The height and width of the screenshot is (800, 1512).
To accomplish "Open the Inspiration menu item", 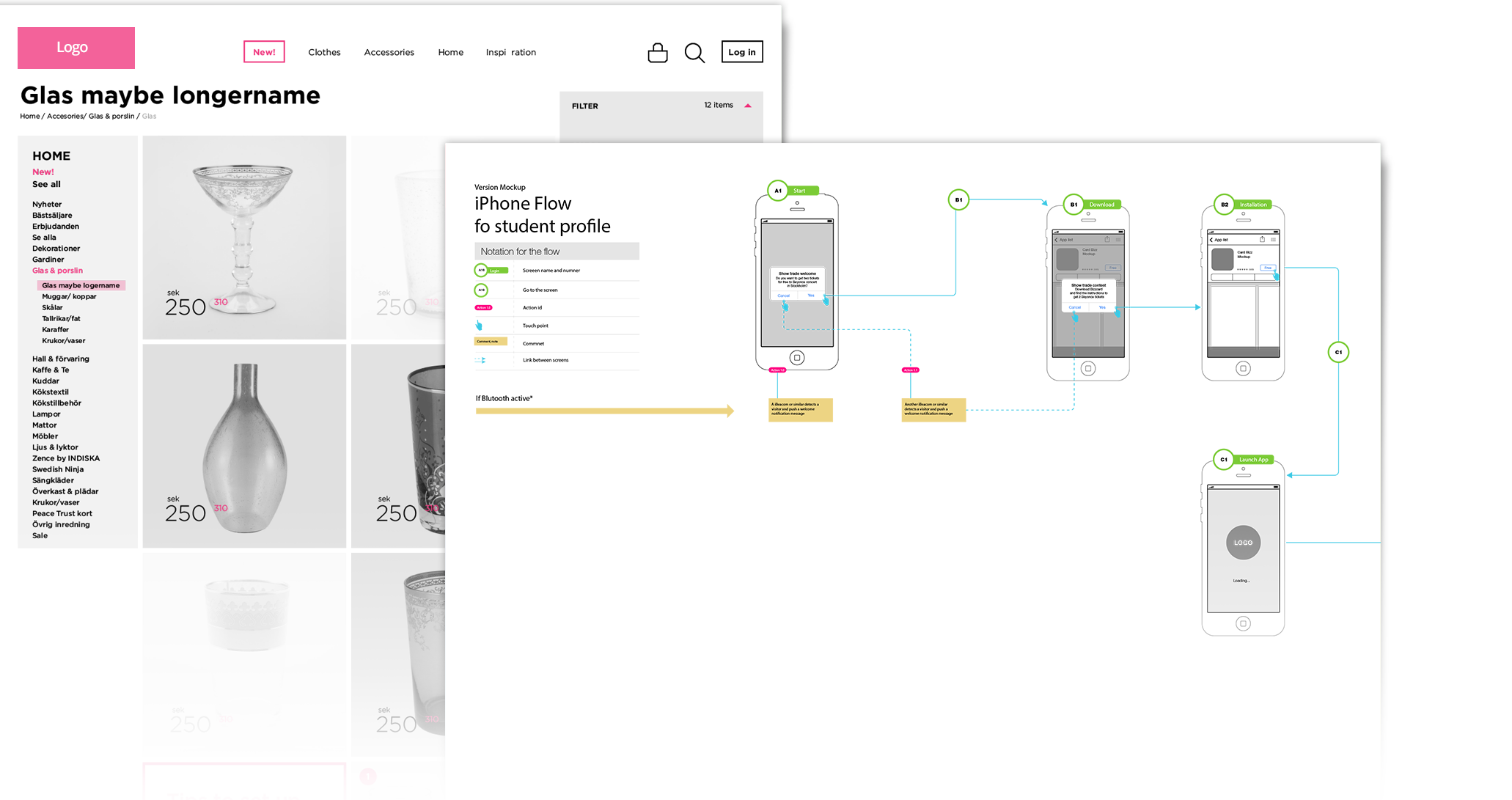I will click(510, 52).
